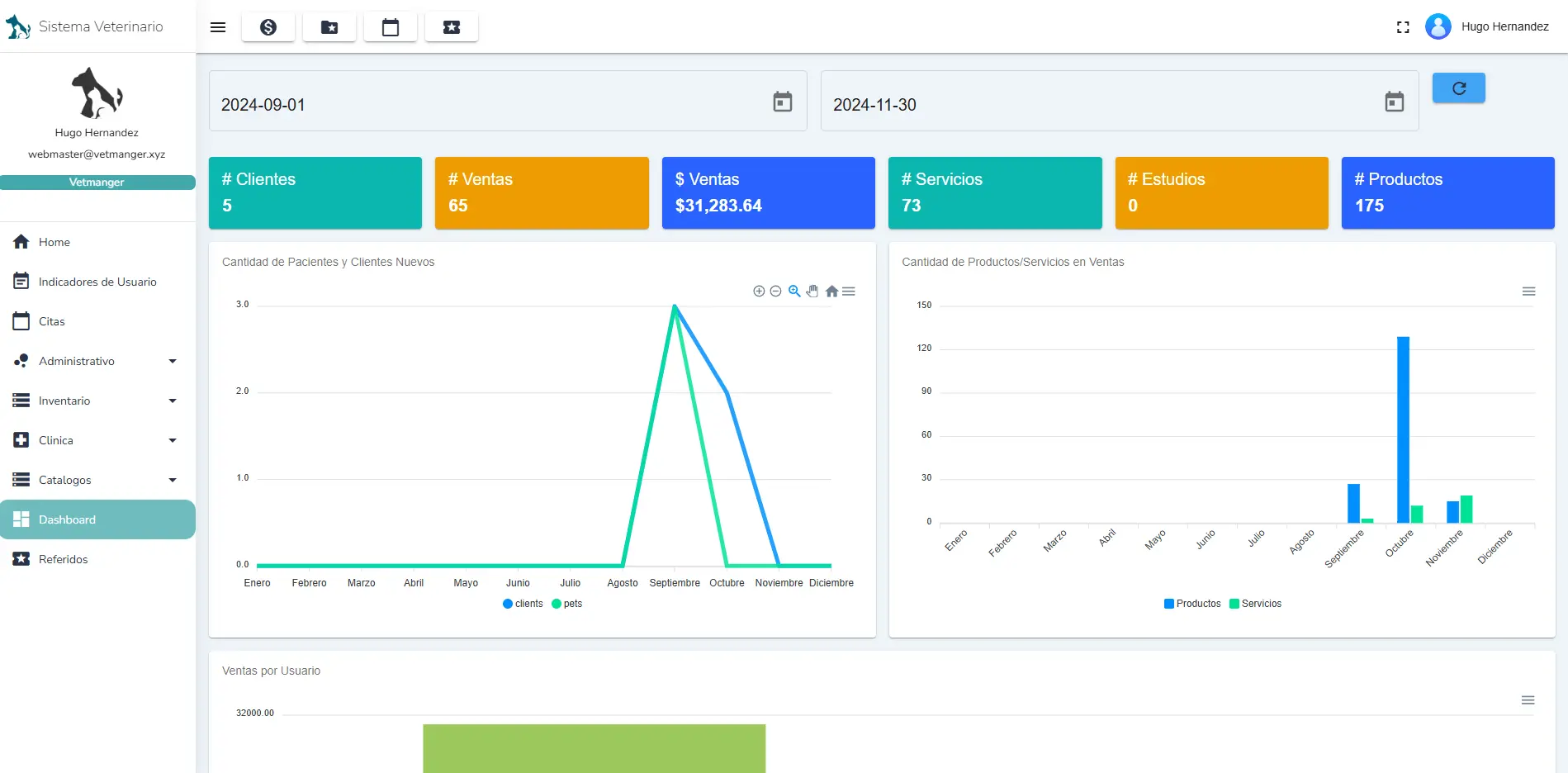The image size is (1568, 773).
Task: Toggle clients series in legend
Action: point(523,604)
